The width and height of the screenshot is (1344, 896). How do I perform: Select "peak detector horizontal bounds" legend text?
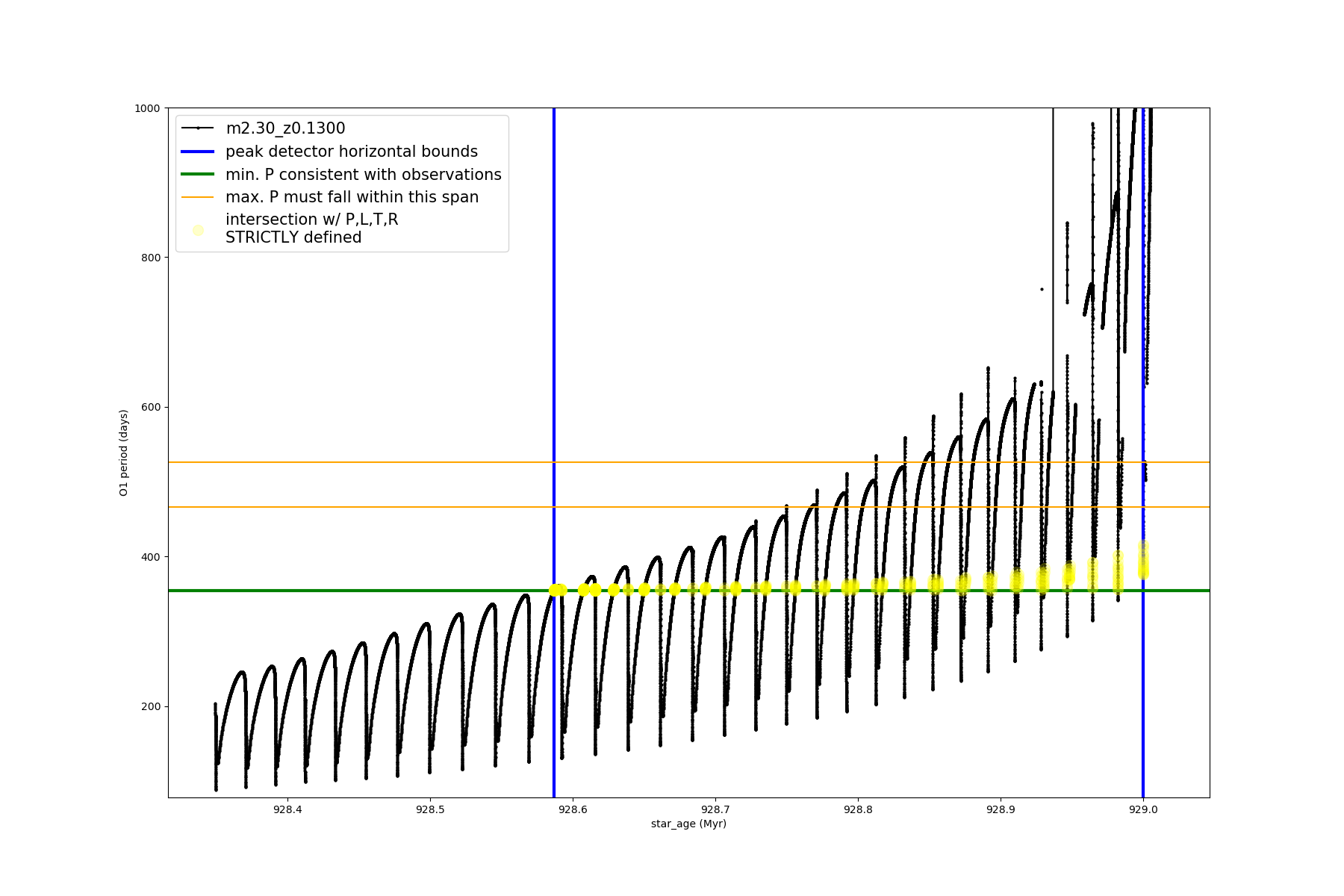[x=352, y=152]
